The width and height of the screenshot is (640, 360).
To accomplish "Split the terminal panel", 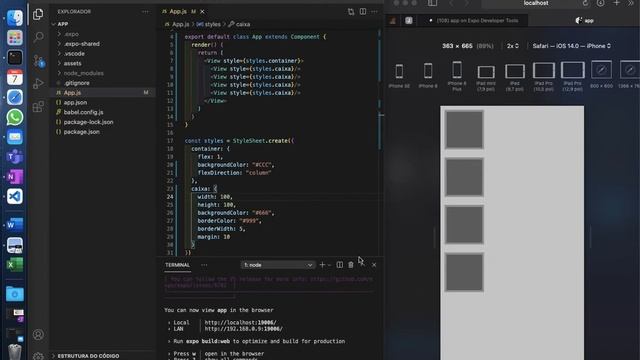I will (340, 265).
